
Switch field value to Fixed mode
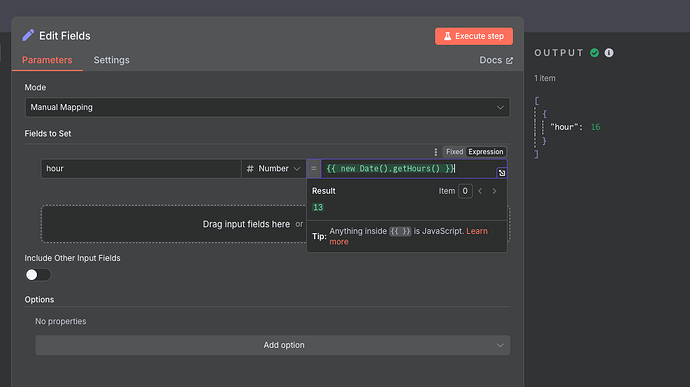click(x=454, y=151)
